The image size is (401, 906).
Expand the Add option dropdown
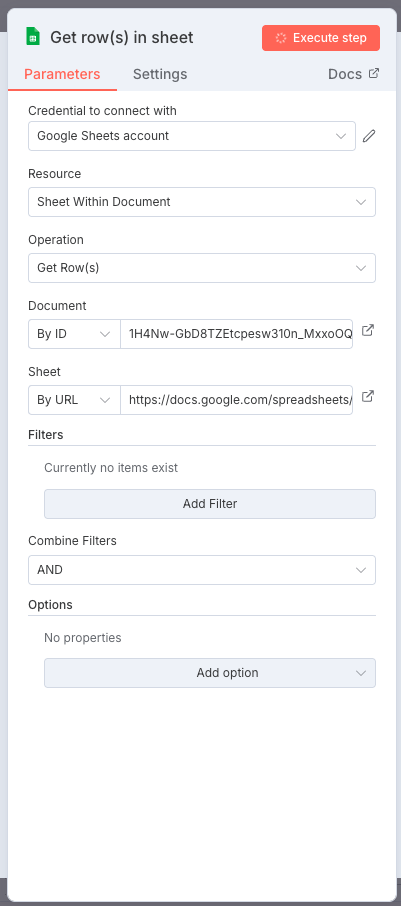coord(210,673)
